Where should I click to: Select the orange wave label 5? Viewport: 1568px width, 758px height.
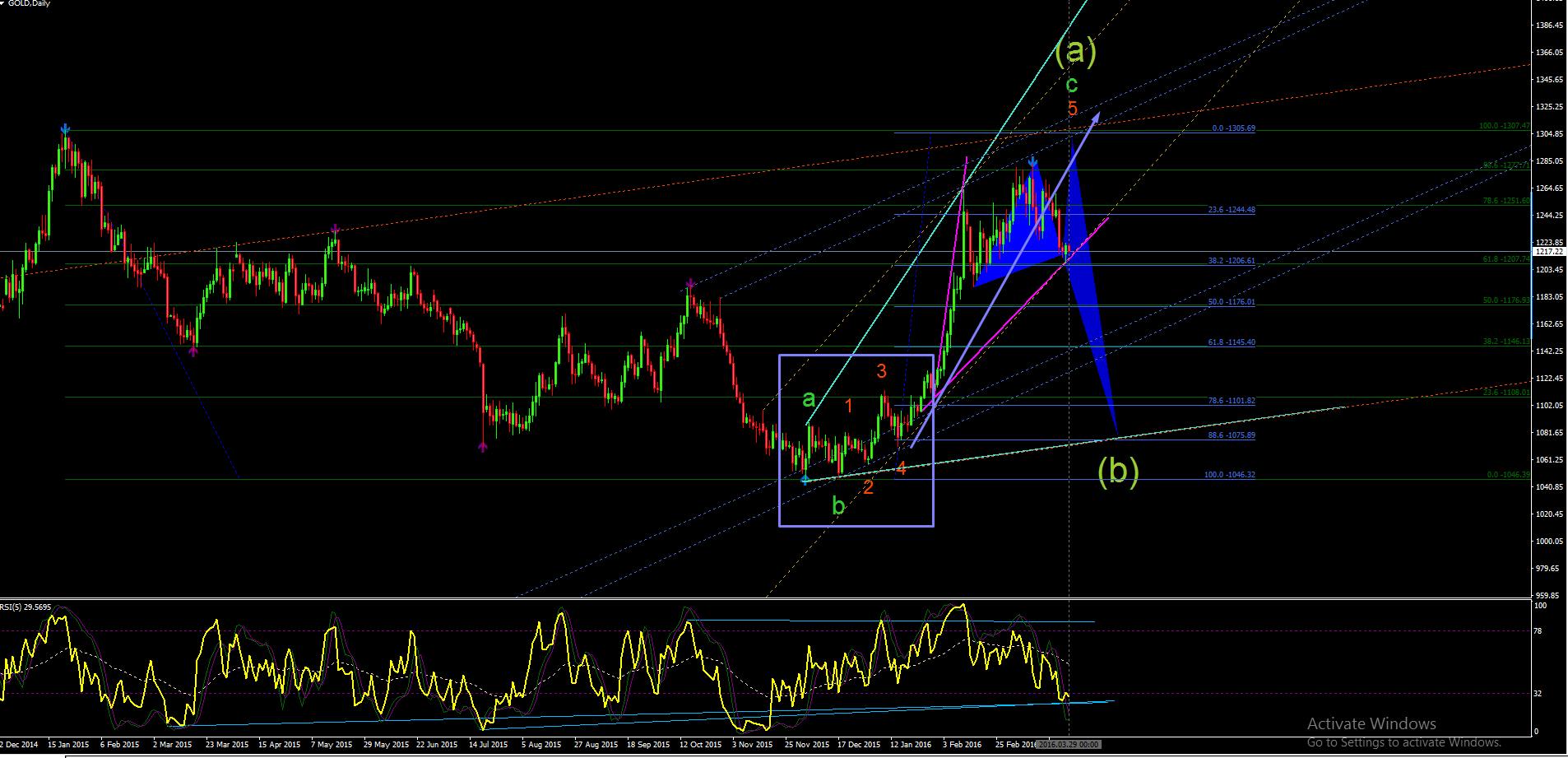pyautogui.click(x=1072, y=109)
